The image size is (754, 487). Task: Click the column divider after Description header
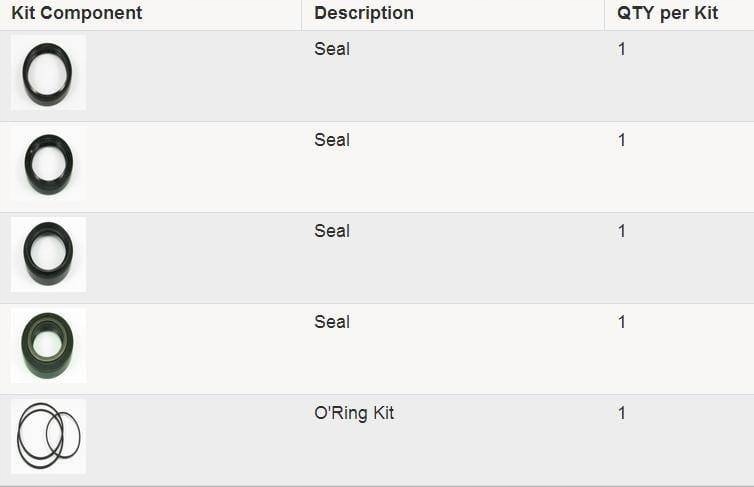point(604,15)
